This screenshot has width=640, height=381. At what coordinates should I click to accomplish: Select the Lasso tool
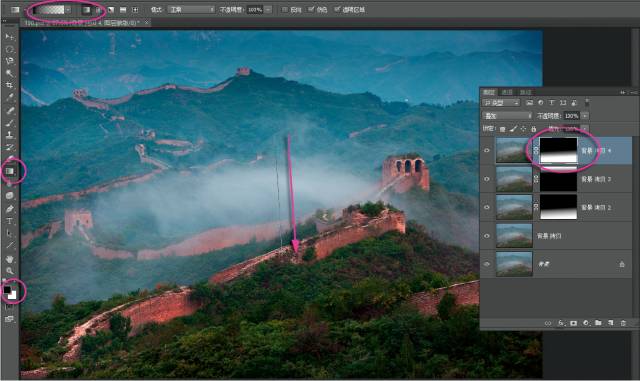(9, 61)
